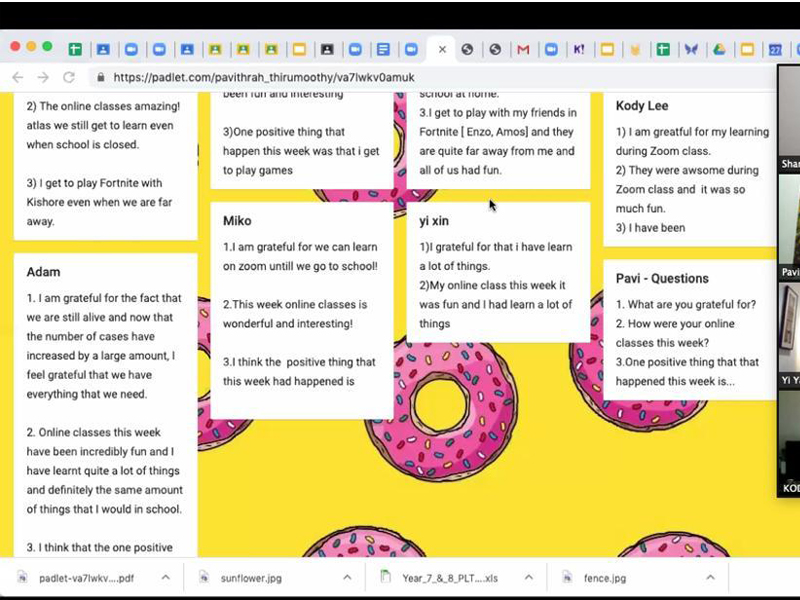Click yi xin's text 'a lot of things.'
The height and width of the screenshot is (600, 800).
[x=455, y=266]
